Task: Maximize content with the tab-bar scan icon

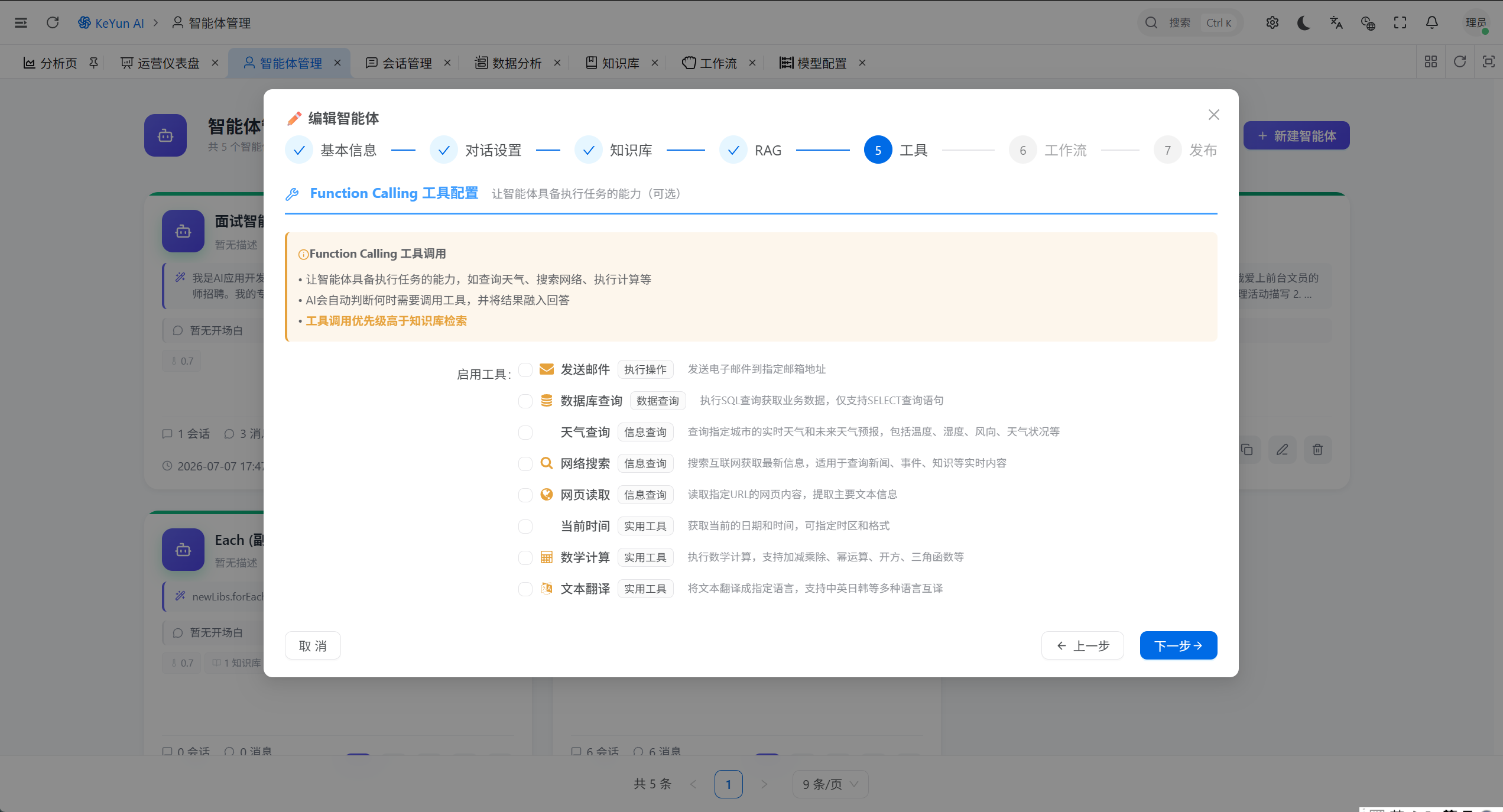Action: (x=1489, y=62)
